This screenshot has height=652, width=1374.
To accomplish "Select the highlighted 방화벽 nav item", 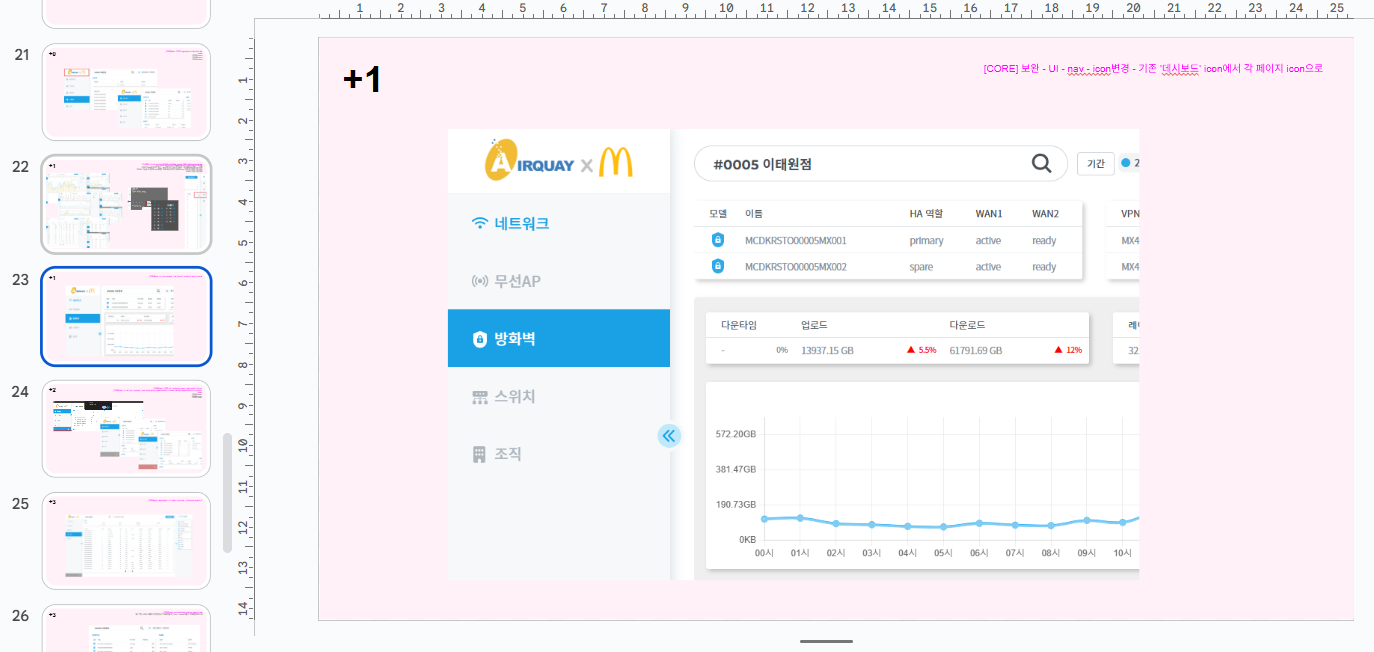I will click(559, 339).
